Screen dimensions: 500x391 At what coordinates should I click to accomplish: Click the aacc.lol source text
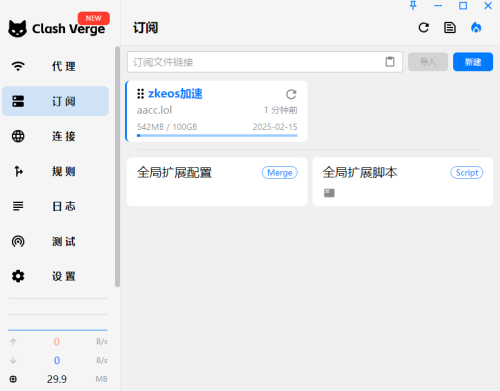[x=154, y=110]
